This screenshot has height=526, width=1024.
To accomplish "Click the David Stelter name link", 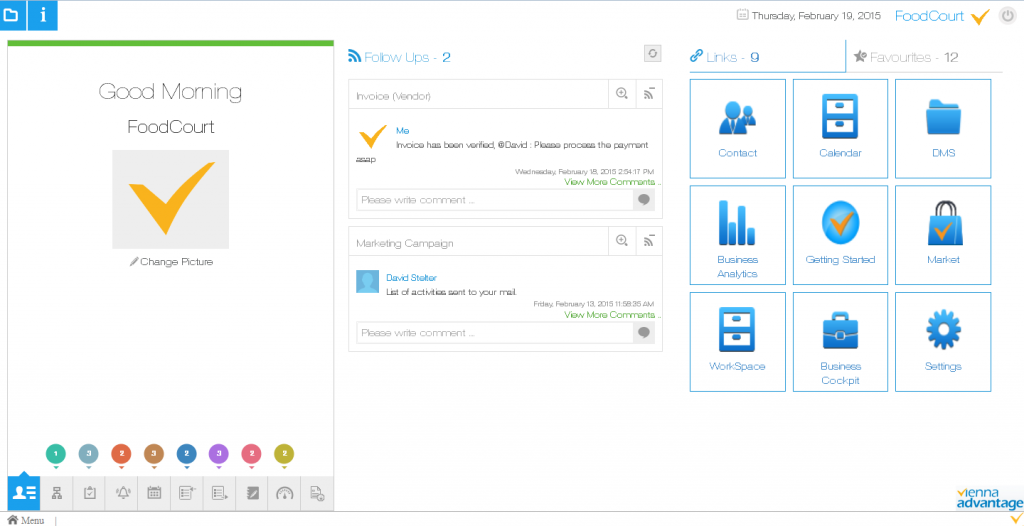I will pyautogui.click(x=411, y=278).
